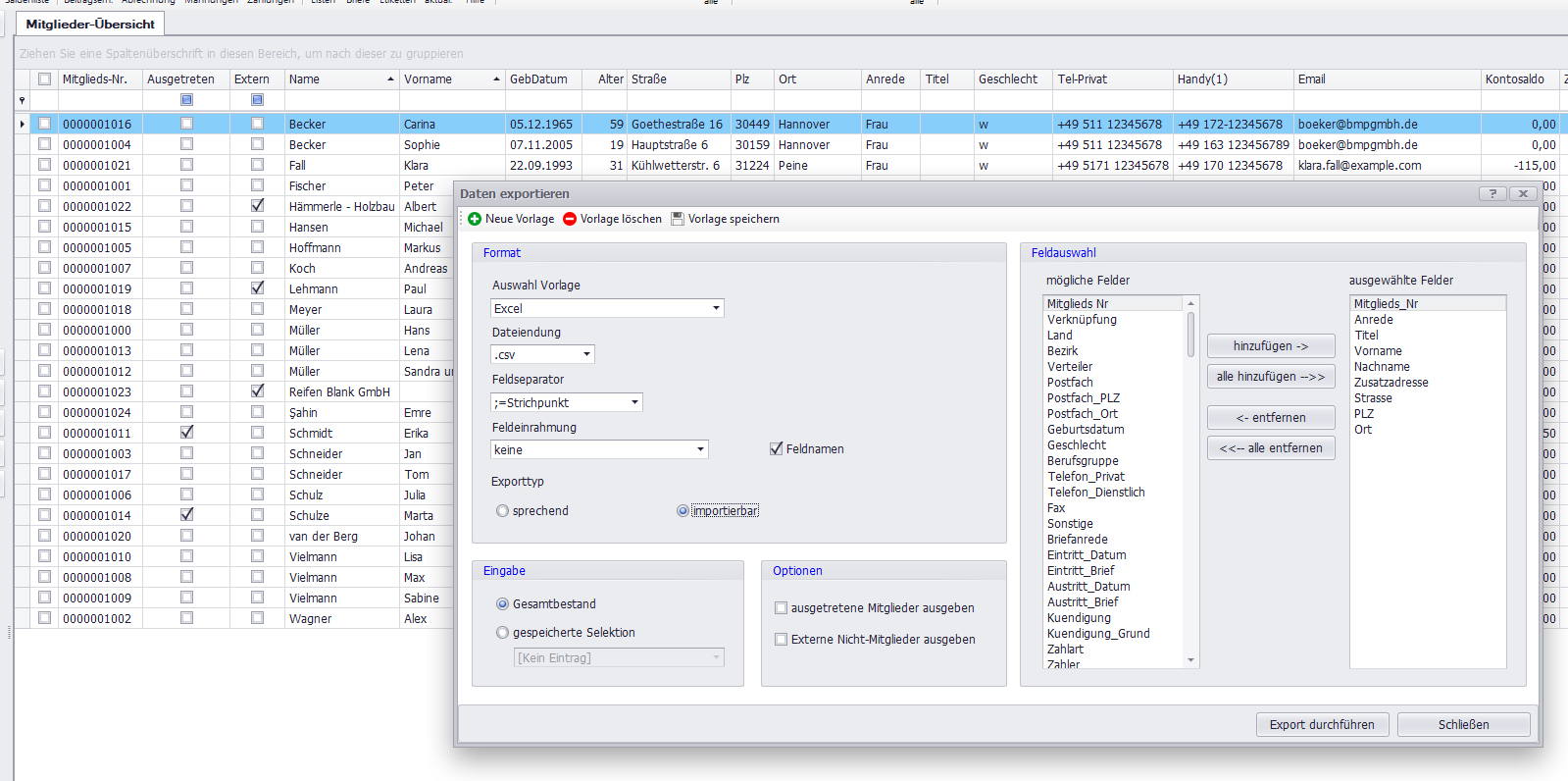Screen dimensions: 1568x781
Task: Select Verknüpfung in mögliche Felder
Action: 1082,319
